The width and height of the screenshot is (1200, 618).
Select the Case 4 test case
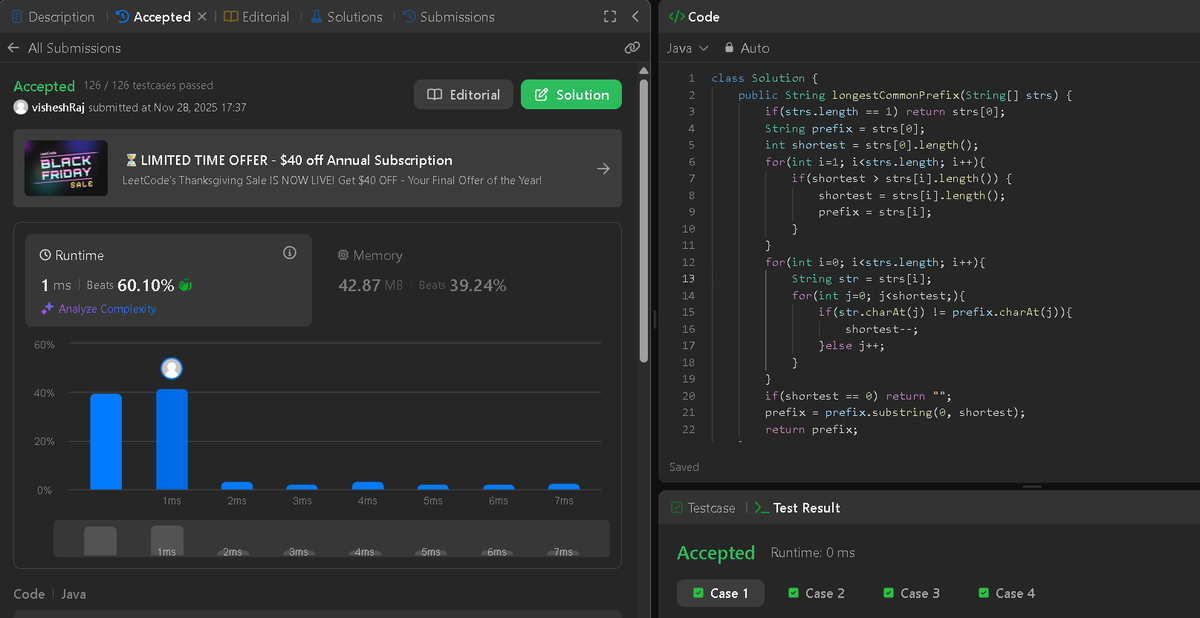pos(1006,592)
